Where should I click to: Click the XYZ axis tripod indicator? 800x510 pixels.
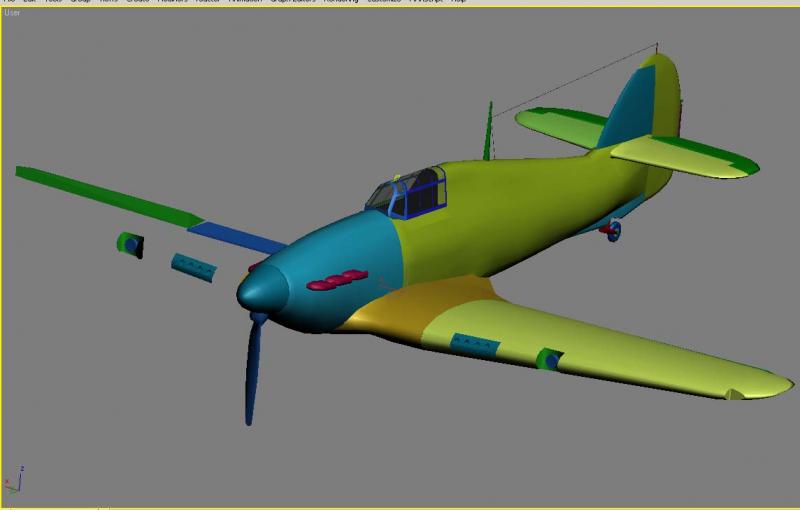point(13,480)
